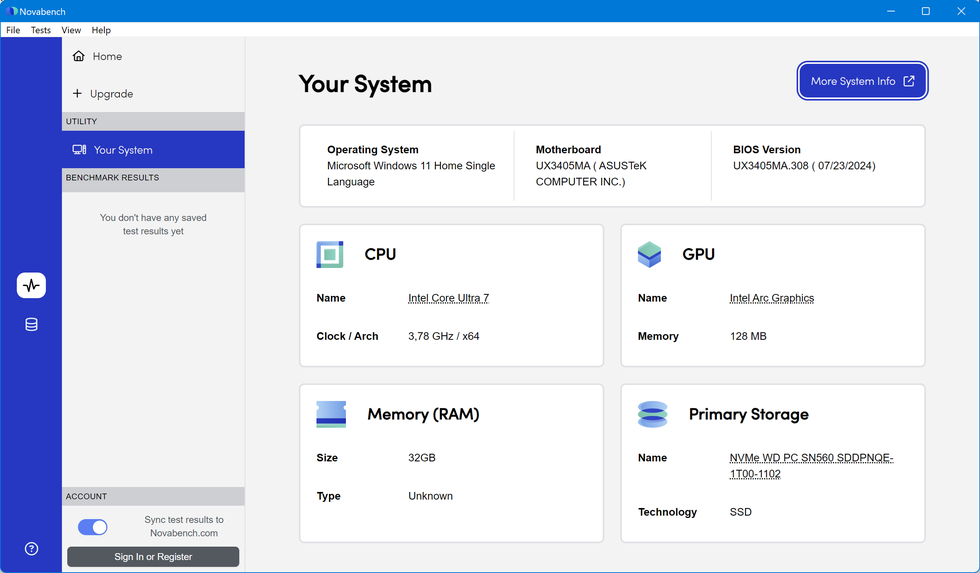
Task: Click the Novabench logo in title bar
Action: 12,10
